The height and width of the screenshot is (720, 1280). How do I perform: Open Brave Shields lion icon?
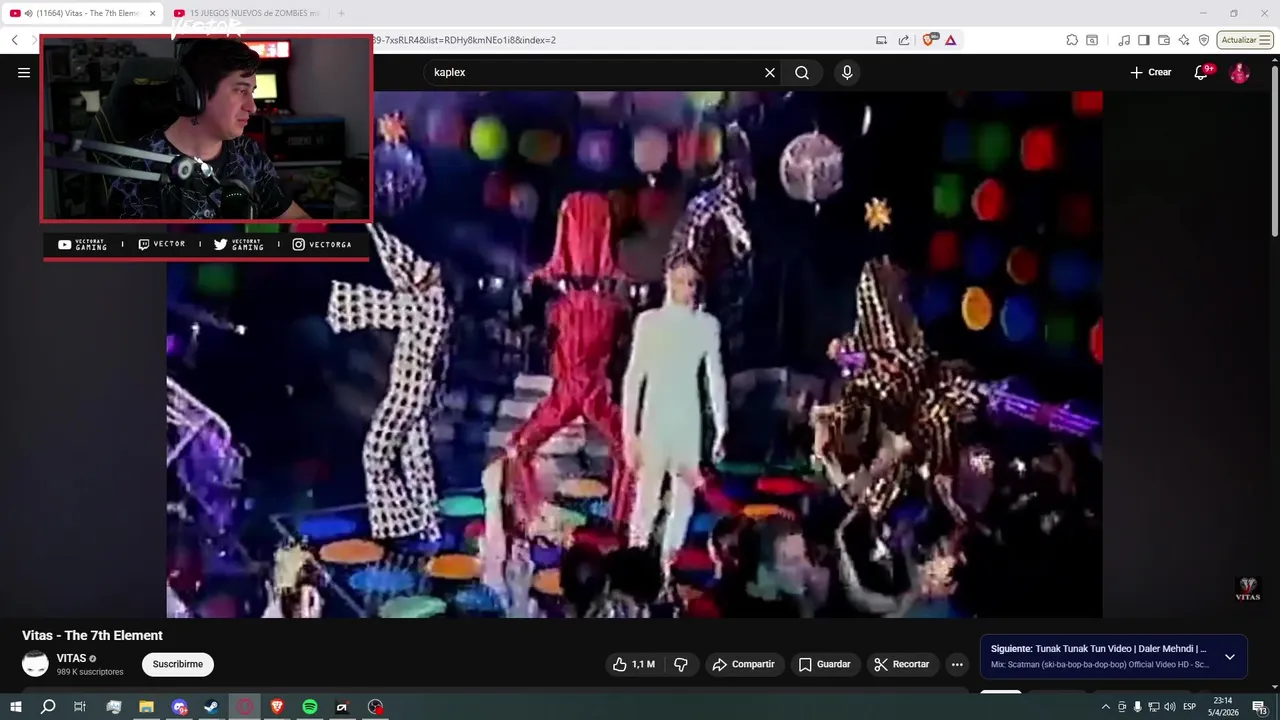[x=930, y=40]
